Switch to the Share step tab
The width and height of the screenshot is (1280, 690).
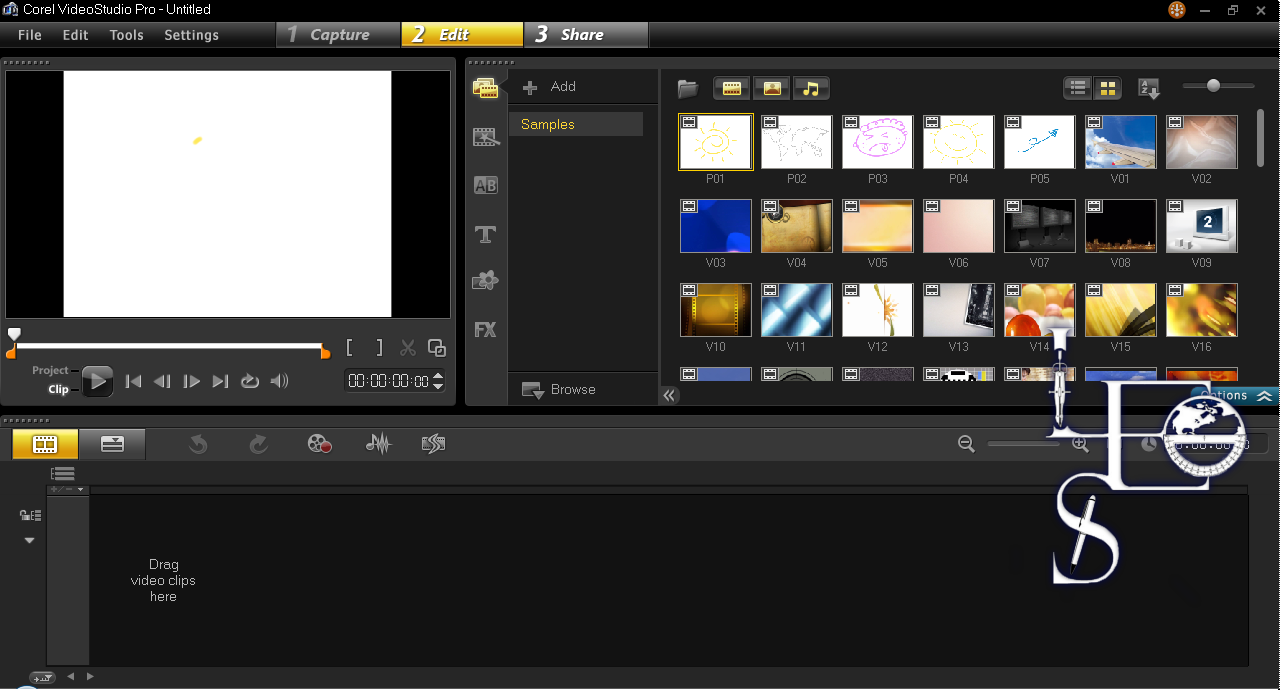[585, 34]
